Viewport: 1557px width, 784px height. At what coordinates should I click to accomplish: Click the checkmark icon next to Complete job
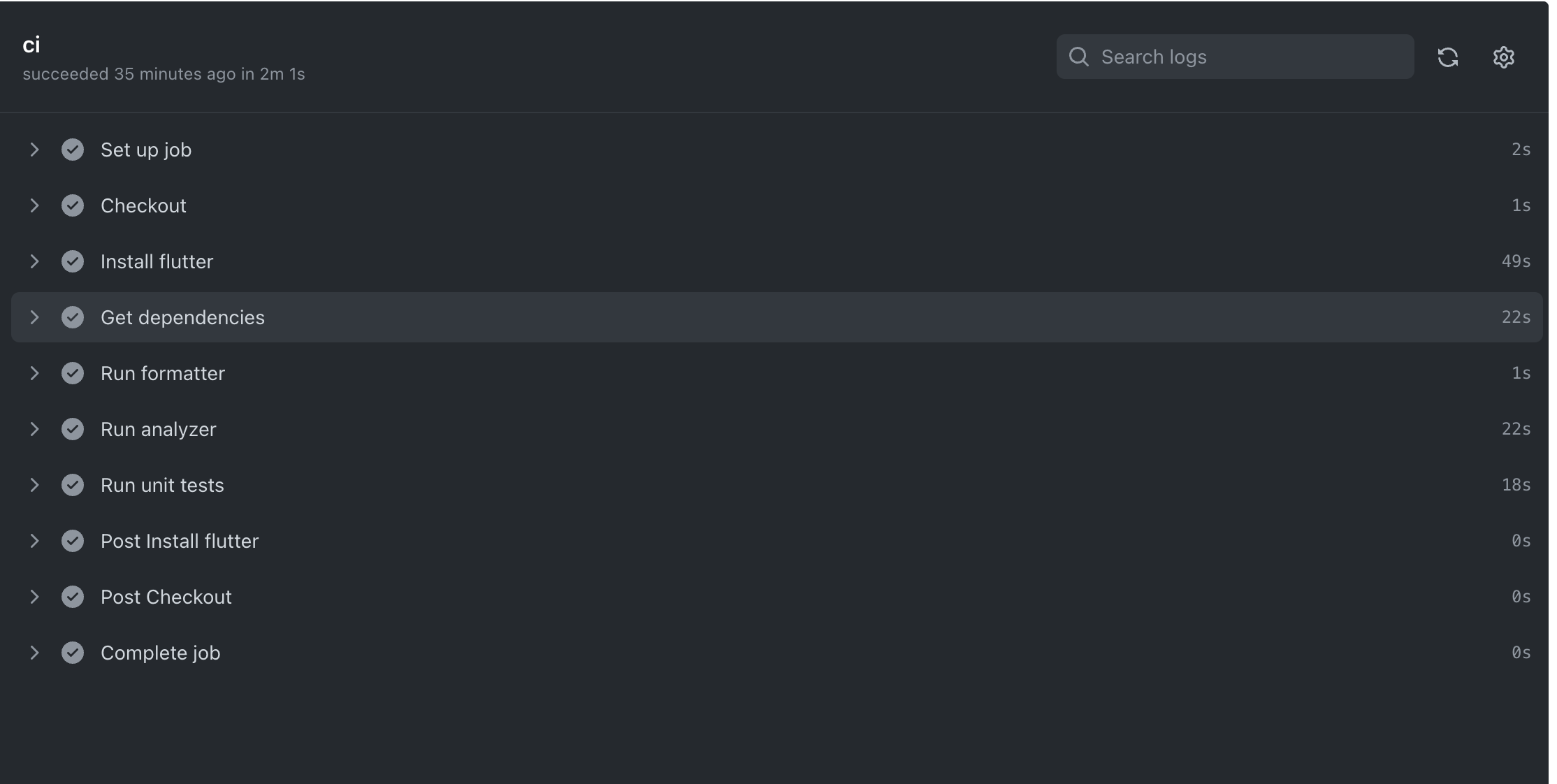(73, 653)
